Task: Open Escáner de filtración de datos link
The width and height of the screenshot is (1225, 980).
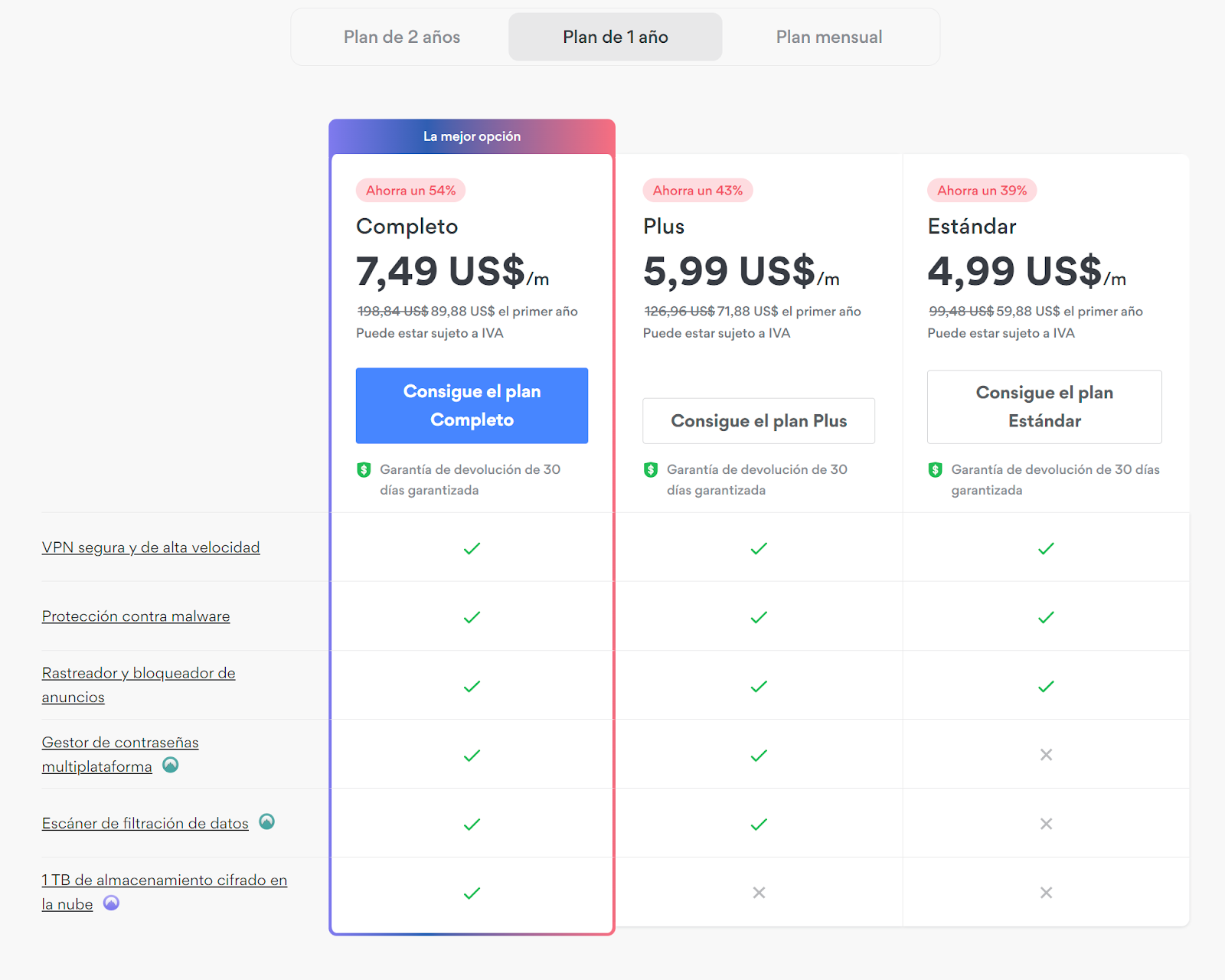Action: [x=145, y=823]
